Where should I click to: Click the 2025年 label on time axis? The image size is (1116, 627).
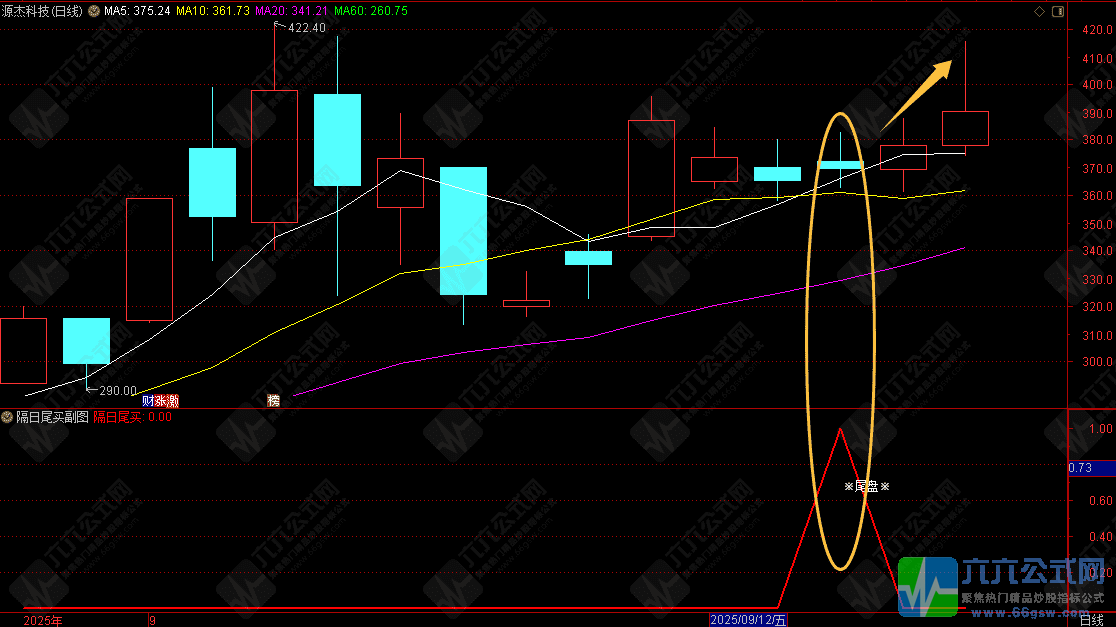tap(43, 621)
